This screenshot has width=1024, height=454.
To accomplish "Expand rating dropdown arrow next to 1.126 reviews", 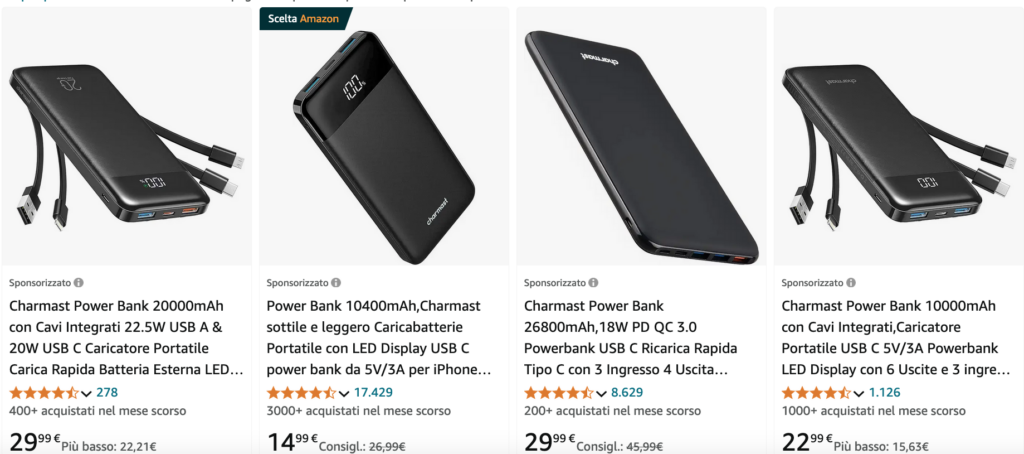I will pos(859,394).
